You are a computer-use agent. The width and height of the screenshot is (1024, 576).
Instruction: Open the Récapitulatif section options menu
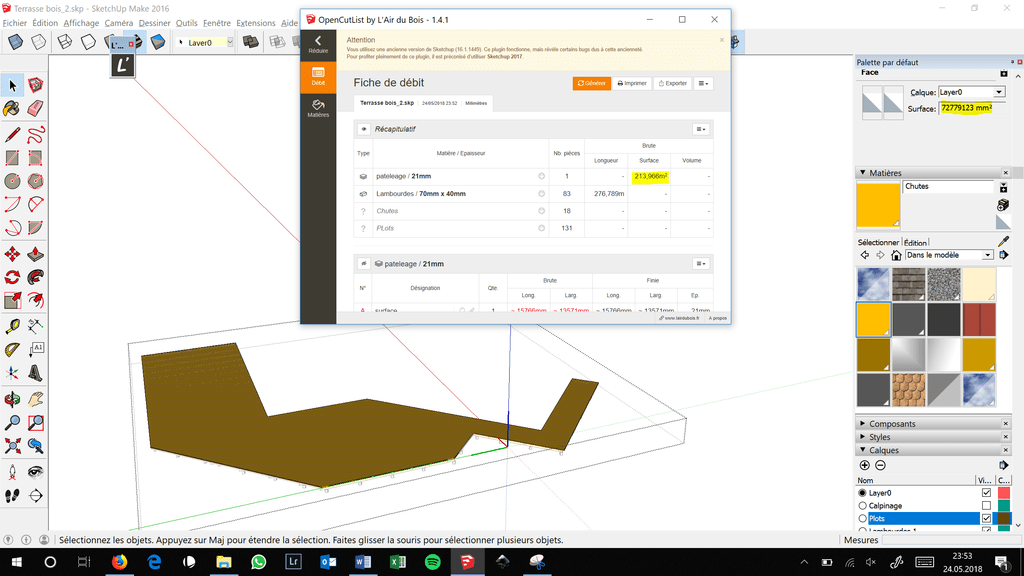pos(701,129)
